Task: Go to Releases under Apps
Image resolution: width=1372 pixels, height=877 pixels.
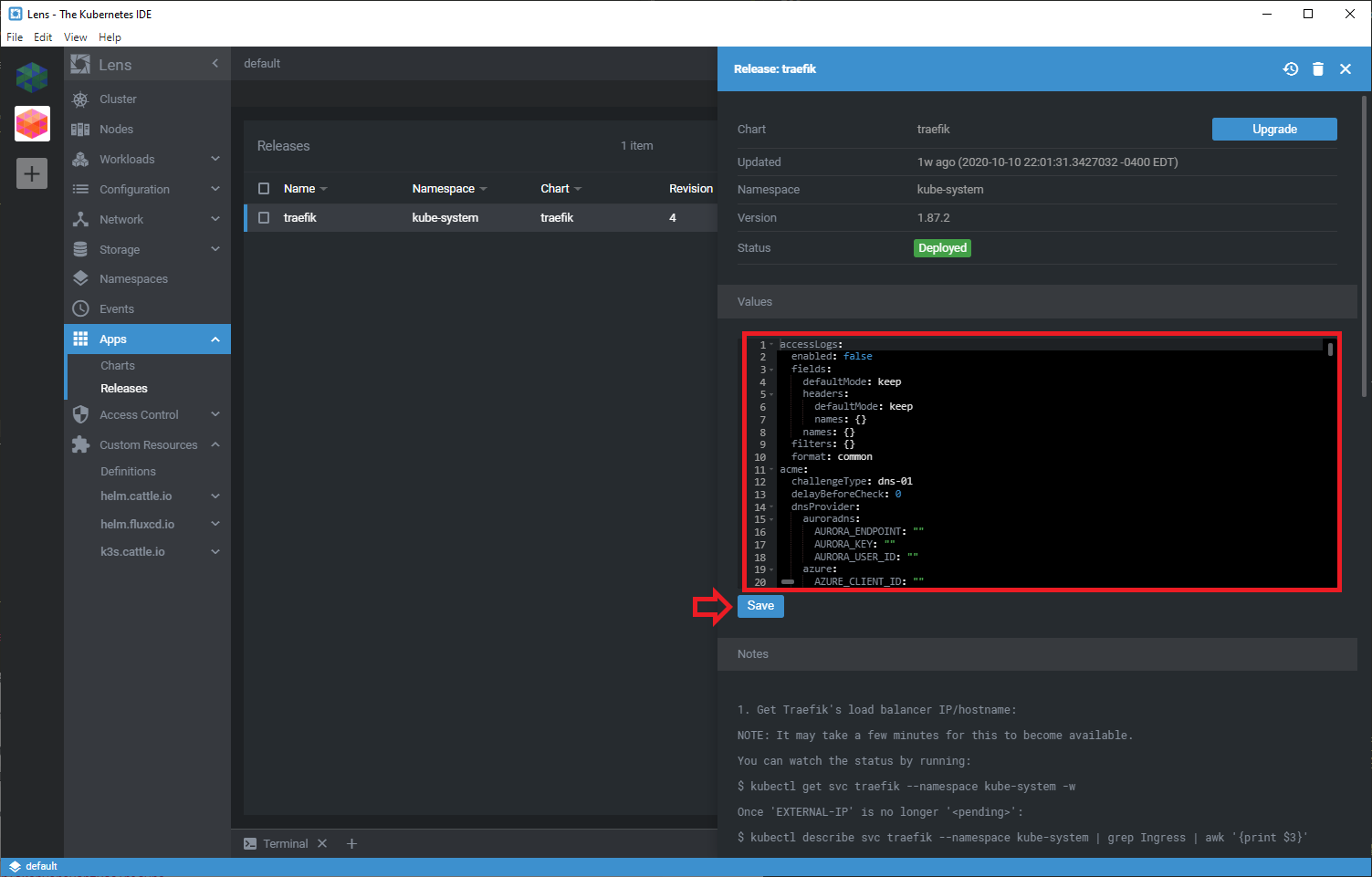Action: [124, 389]
